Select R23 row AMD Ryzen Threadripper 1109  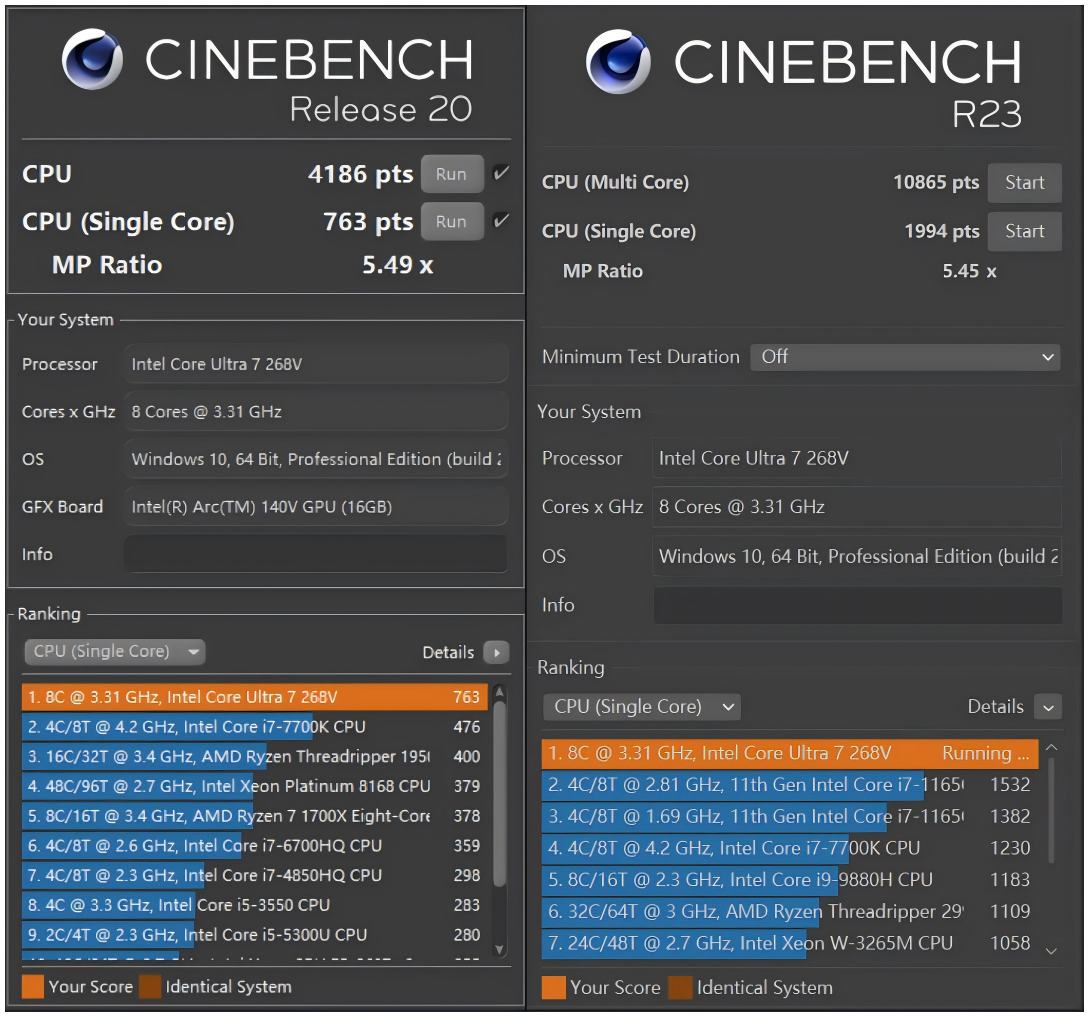pyautogui.click(x=790, y=911)
